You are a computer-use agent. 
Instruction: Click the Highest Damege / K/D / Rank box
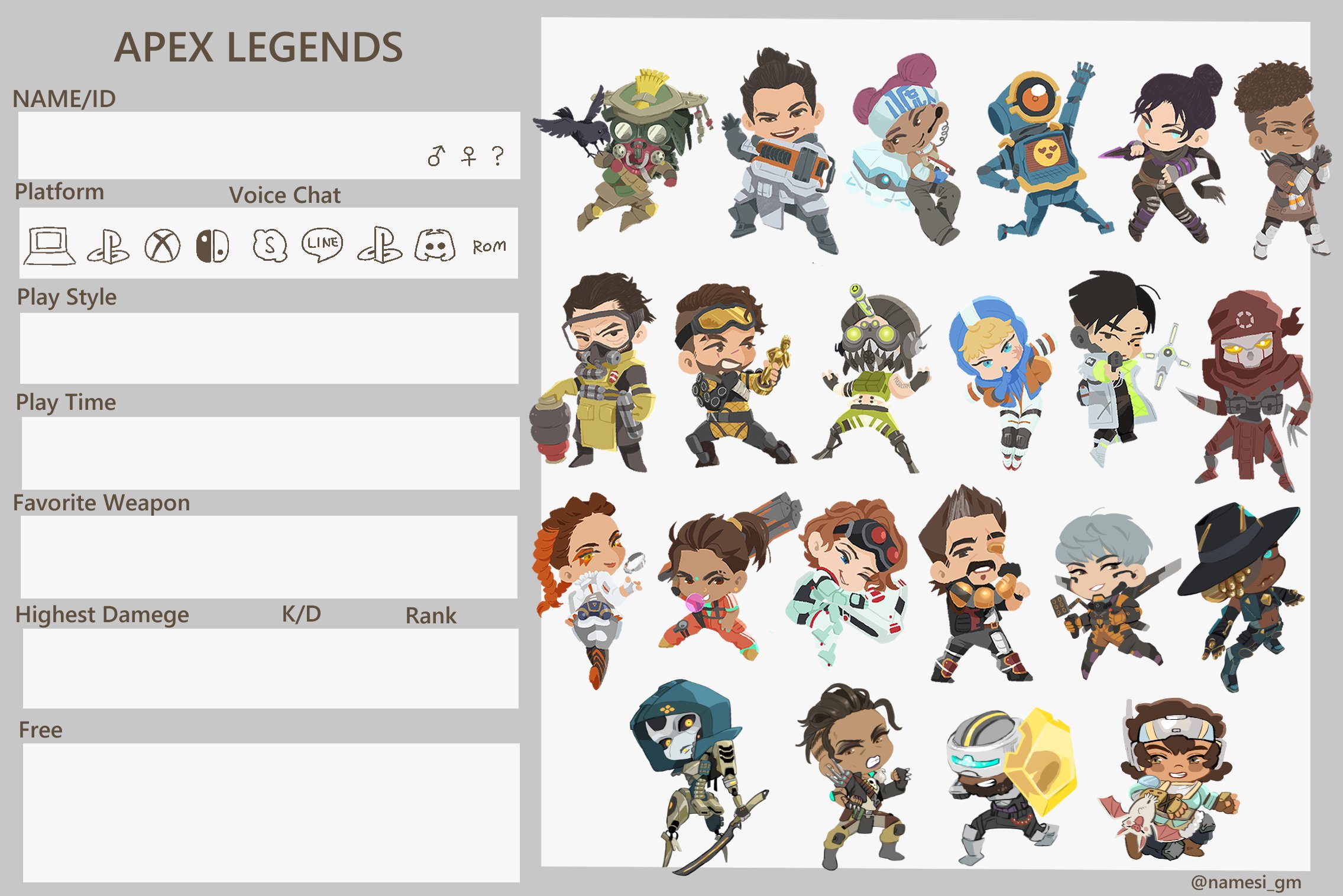point(271,668)
